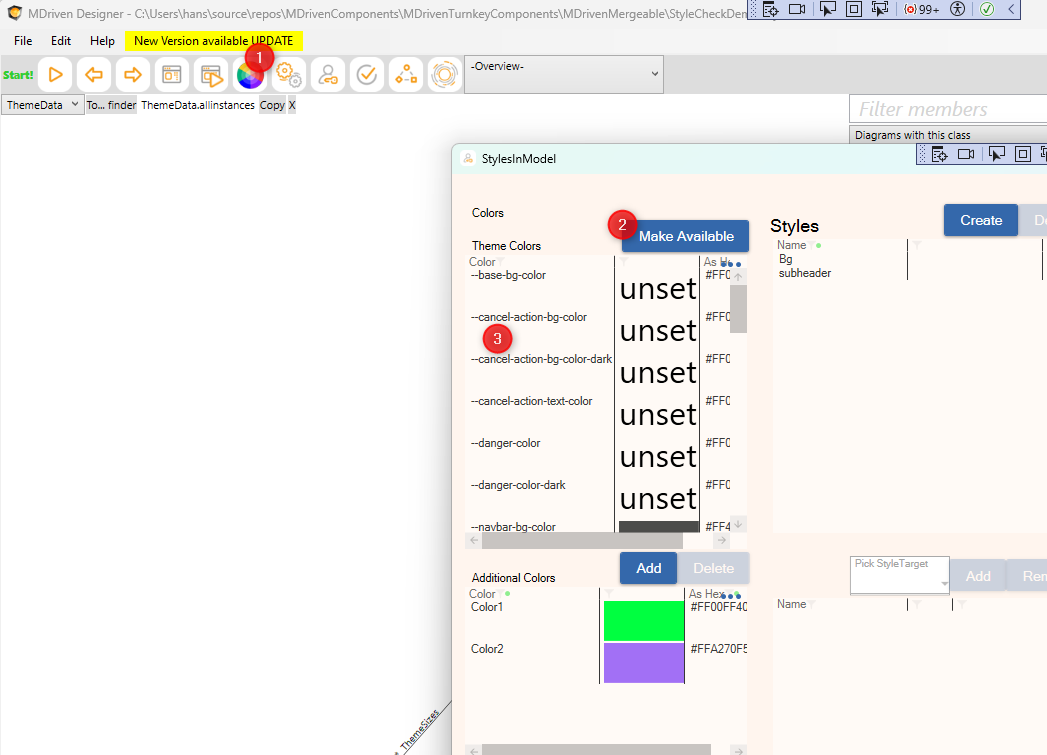This screenshot has width=1047, height=755.
Task: Open the double-gear settings icon
Action: [289, 75]
